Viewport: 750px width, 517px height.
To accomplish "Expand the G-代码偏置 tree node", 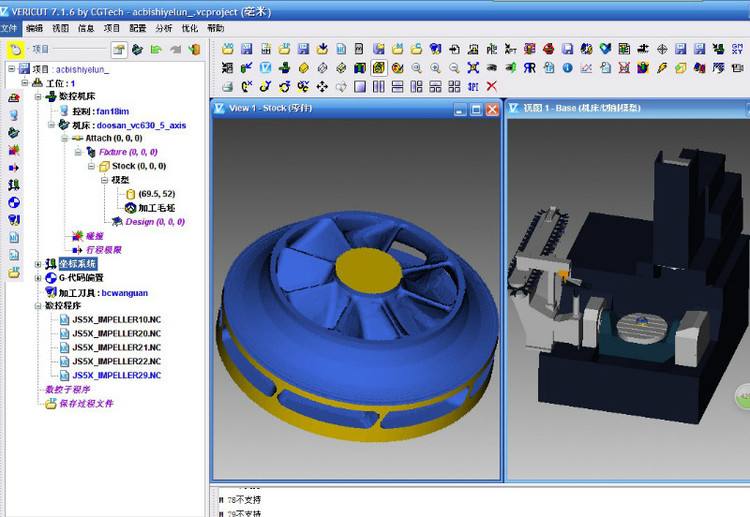I will click(x=38, y=278).
